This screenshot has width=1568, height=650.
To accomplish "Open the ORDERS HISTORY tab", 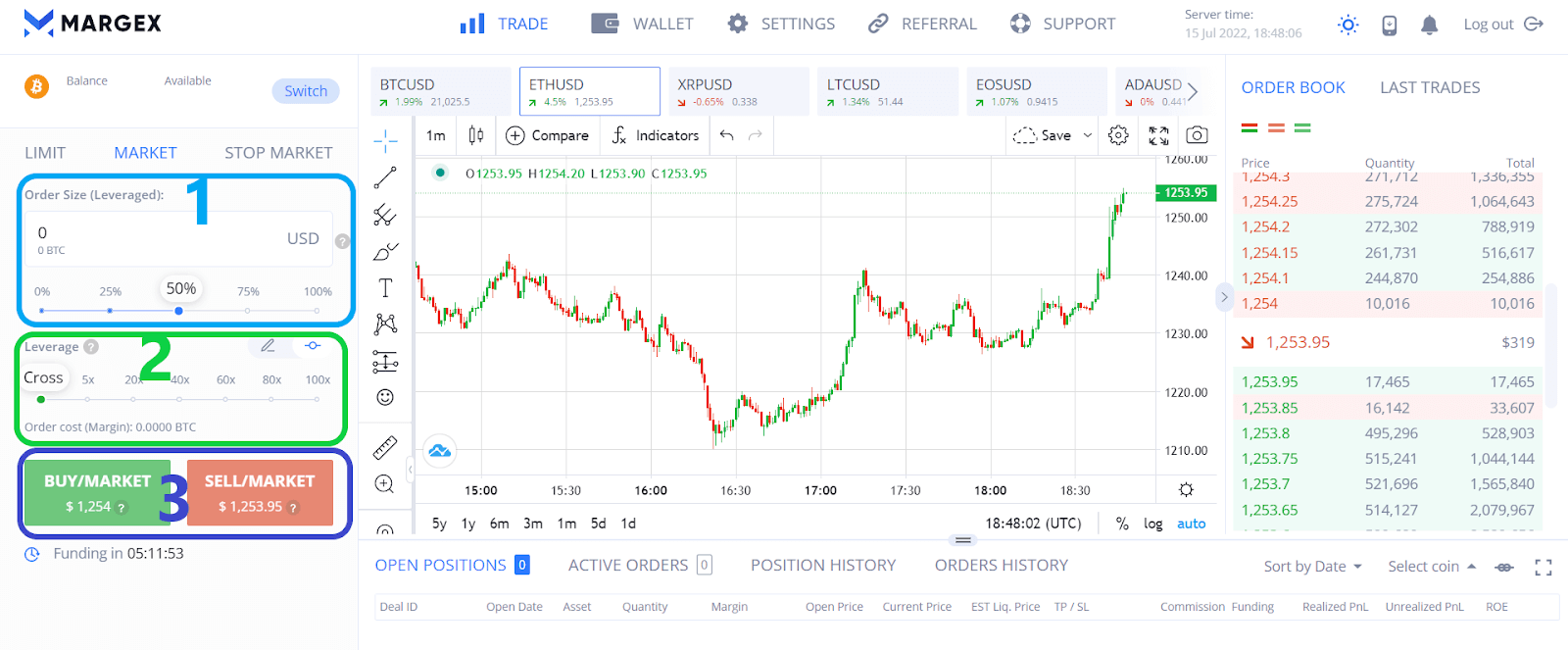I will coord(1002,566).
